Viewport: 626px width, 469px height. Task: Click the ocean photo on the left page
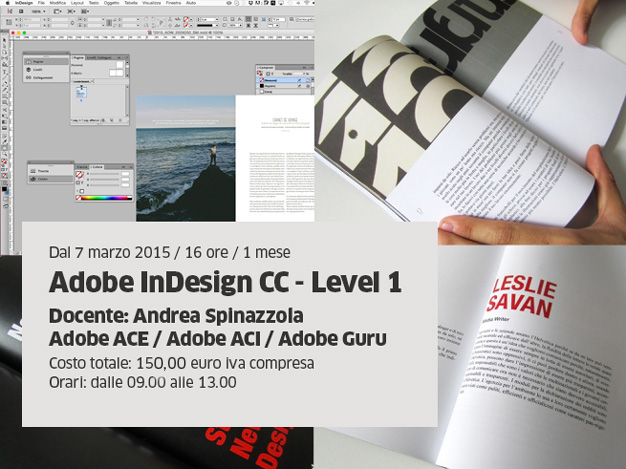(x=186, y=158)
